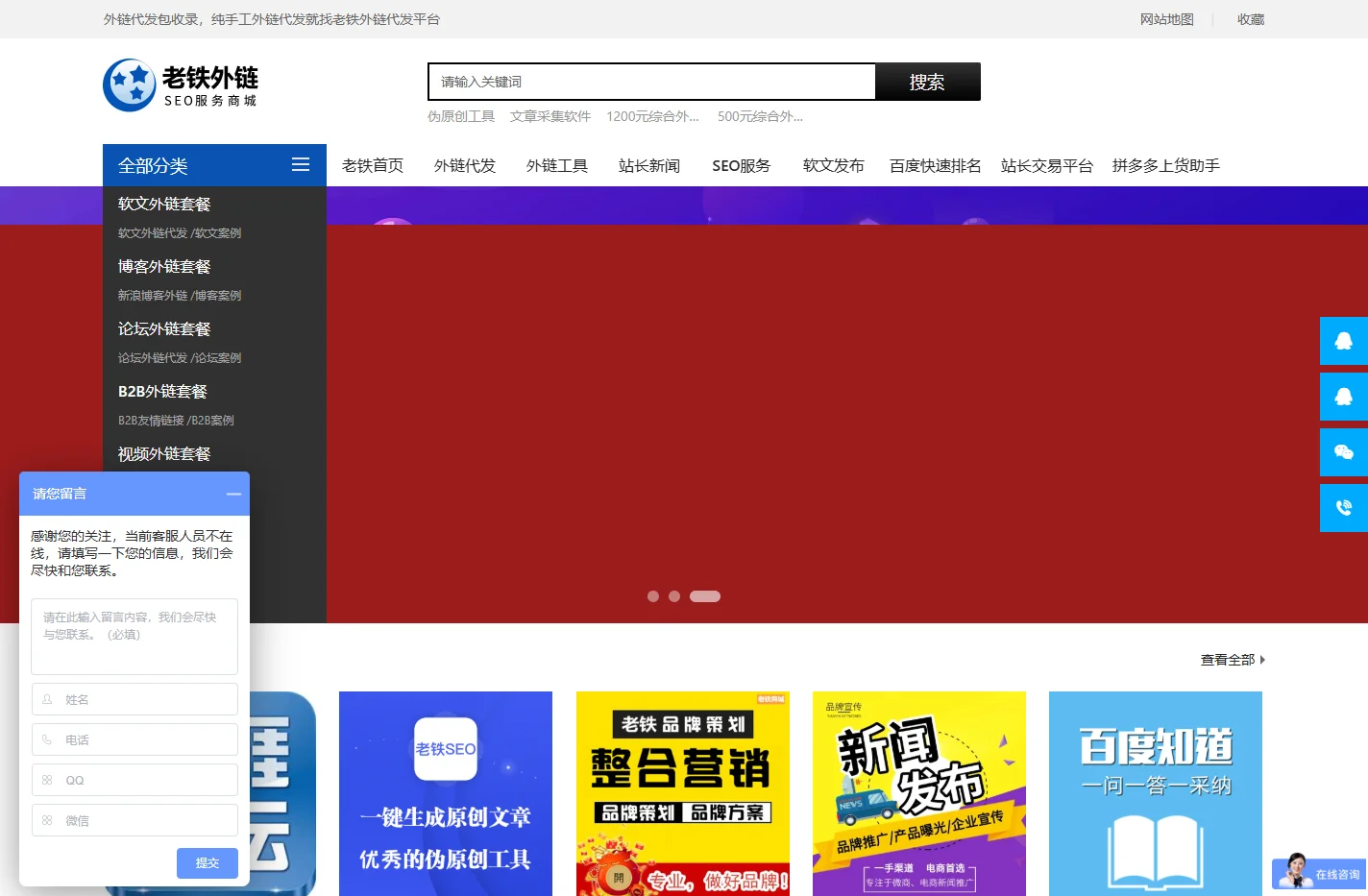
Task: Open the 整合营销 品牌策划 product card
Action: click(683, 793)
